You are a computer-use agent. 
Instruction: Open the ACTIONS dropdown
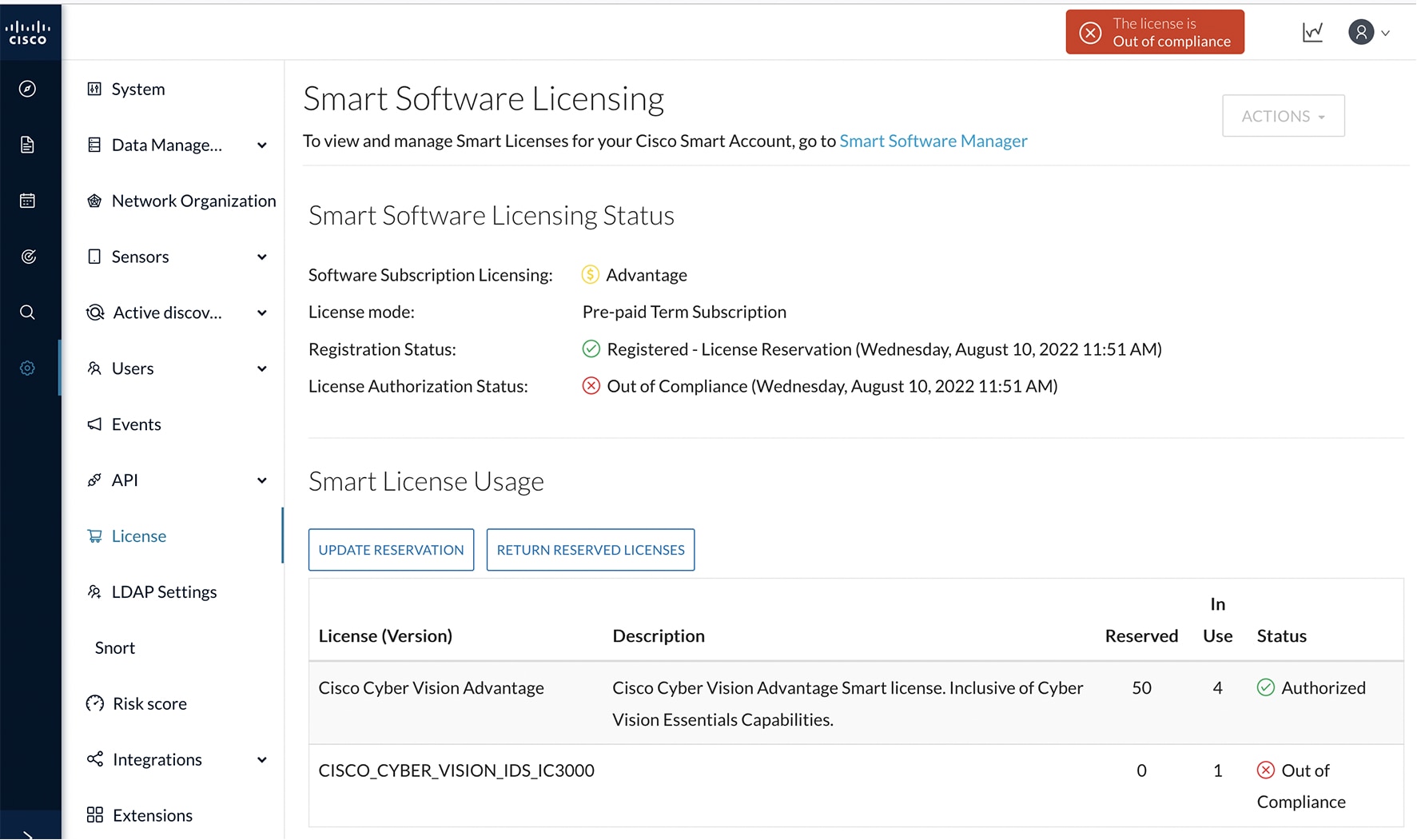click(x=1283, y=116)
